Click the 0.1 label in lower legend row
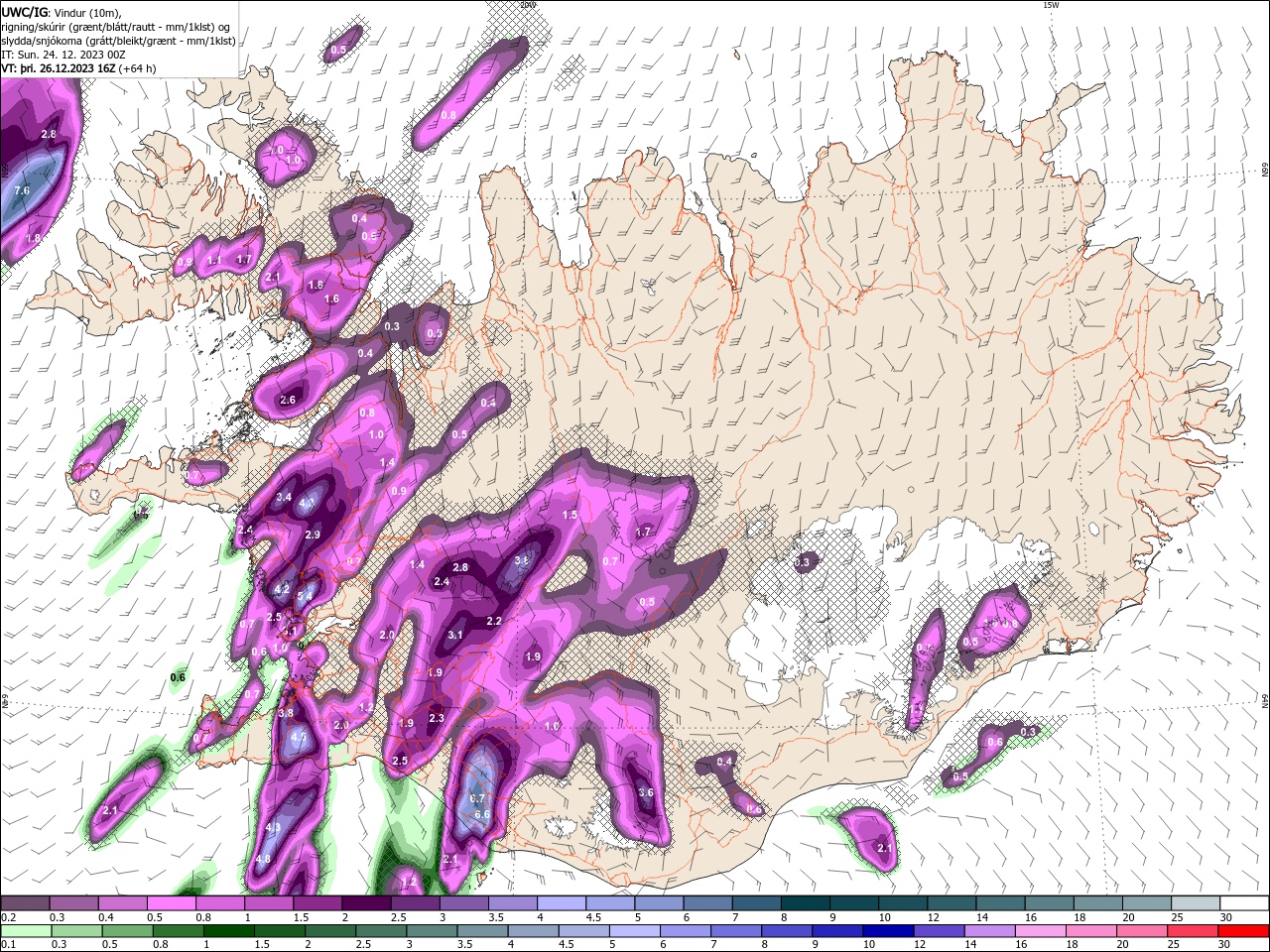This screenshot has width=1270, height=952. [x=8, y=945]
